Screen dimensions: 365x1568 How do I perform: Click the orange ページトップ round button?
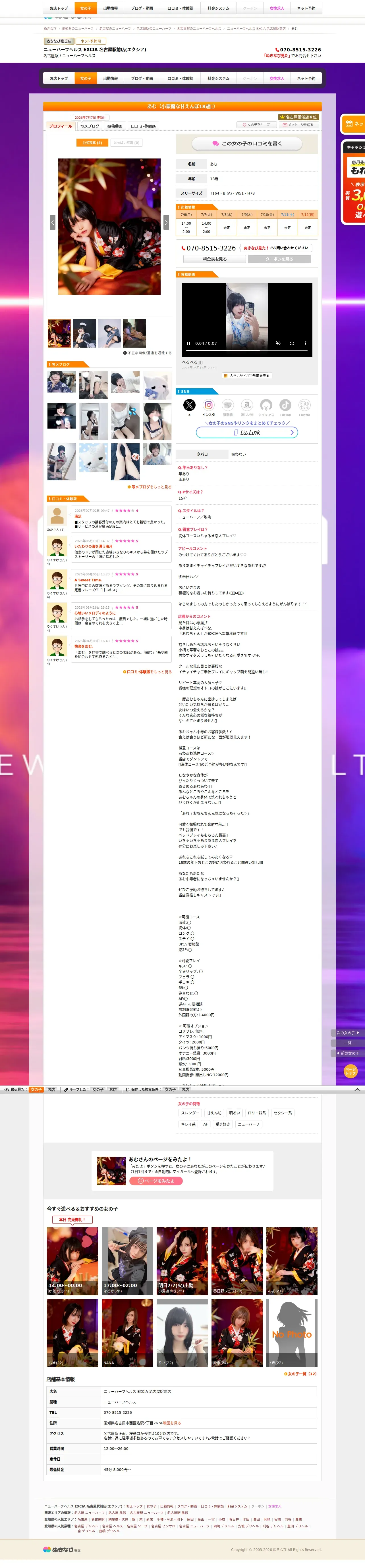[351, 1071]
